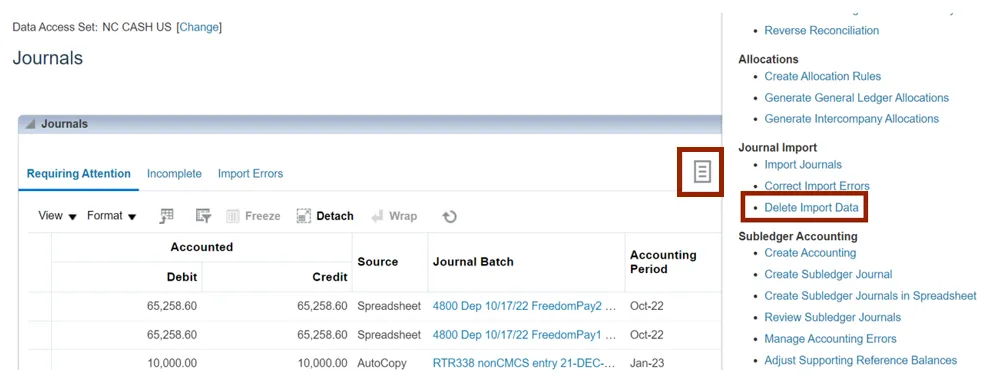Open the Import Journals task
Viewport: 992px width, 391px height.
(803, 164)
